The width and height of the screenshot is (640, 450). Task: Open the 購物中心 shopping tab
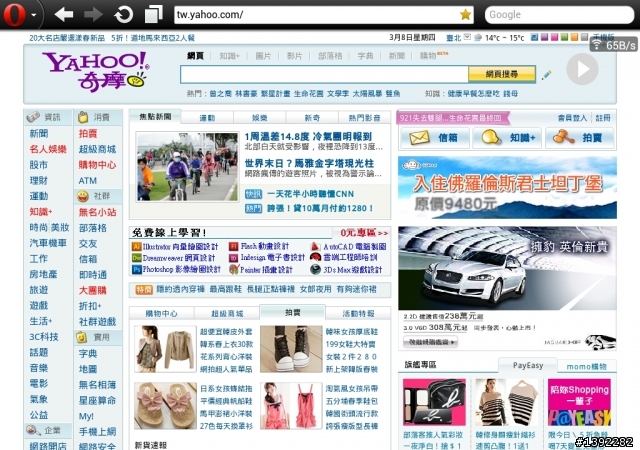162,314
